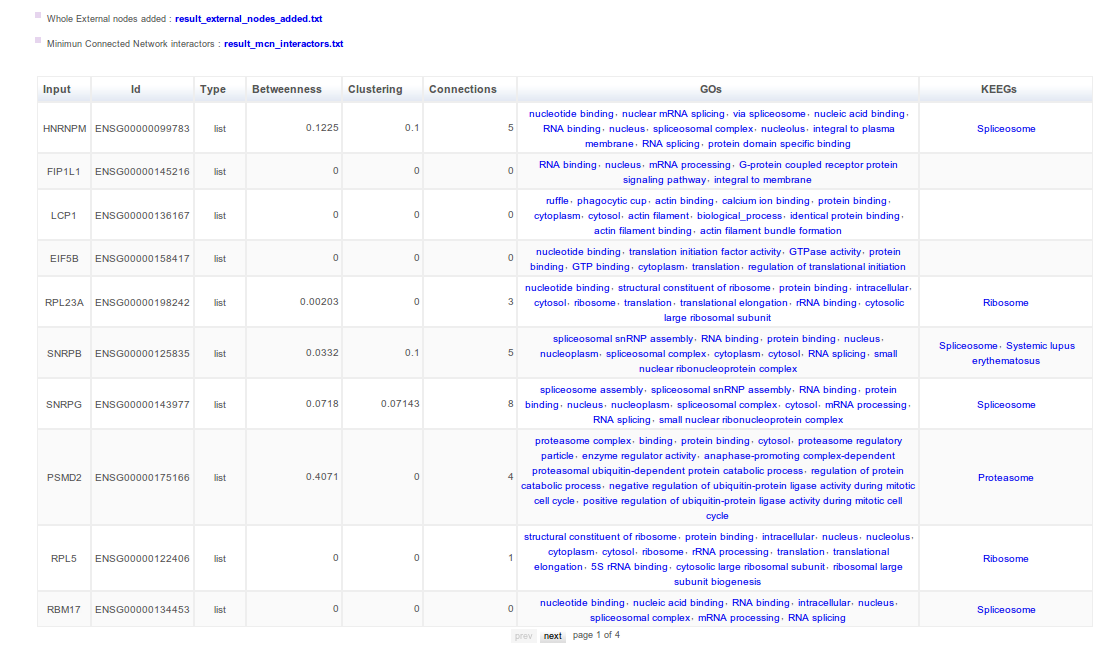Open the result_external_nodes_added.txt file link
The image size is (1119, 654).
(x=248, y=19)
